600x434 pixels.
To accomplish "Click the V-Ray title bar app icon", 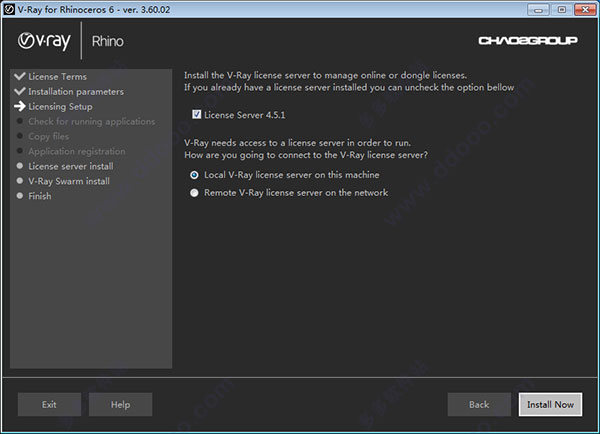I will tap(8, 9).
